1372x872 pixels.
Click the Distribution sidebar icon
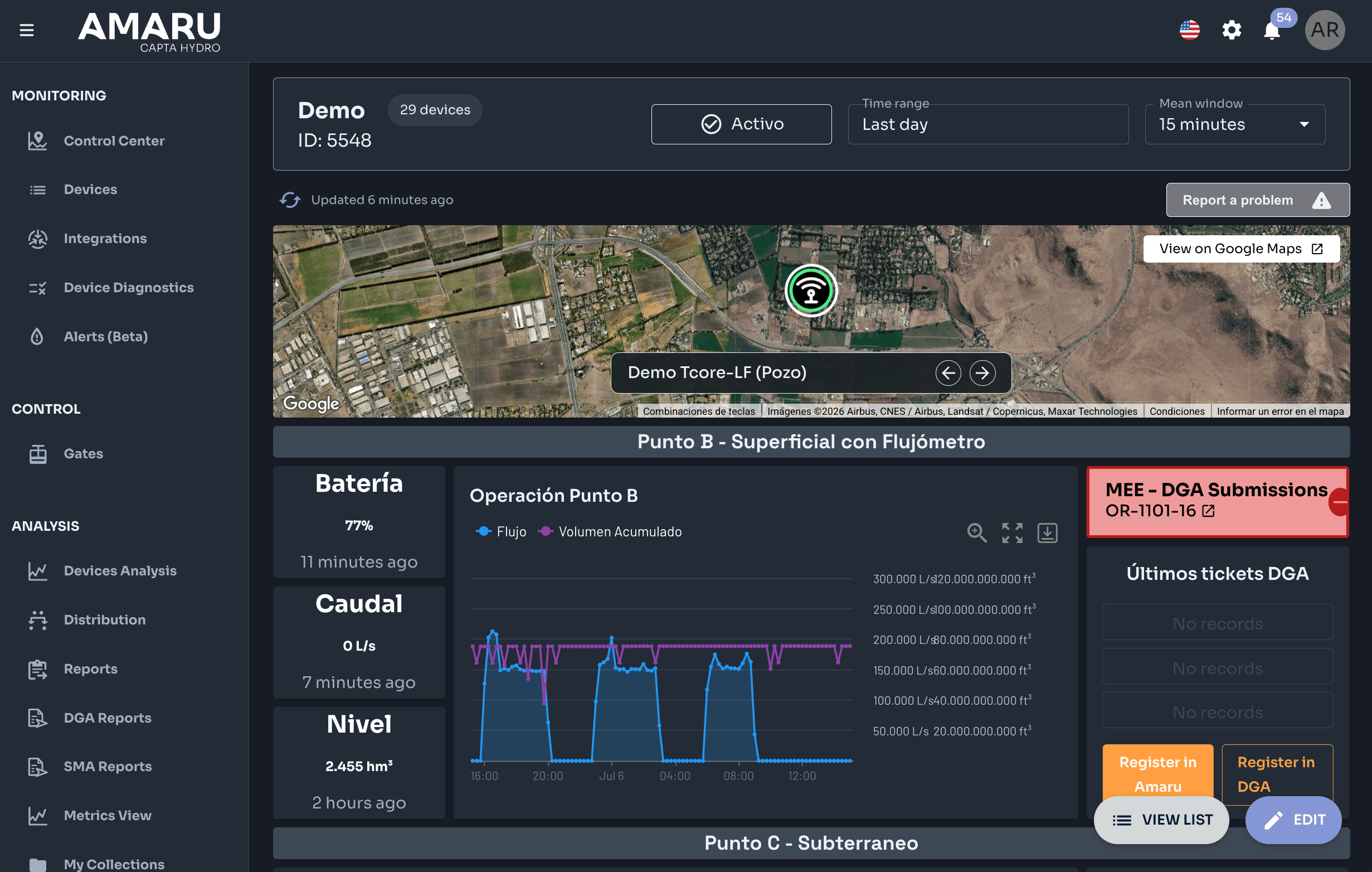[x=37, y=620]
